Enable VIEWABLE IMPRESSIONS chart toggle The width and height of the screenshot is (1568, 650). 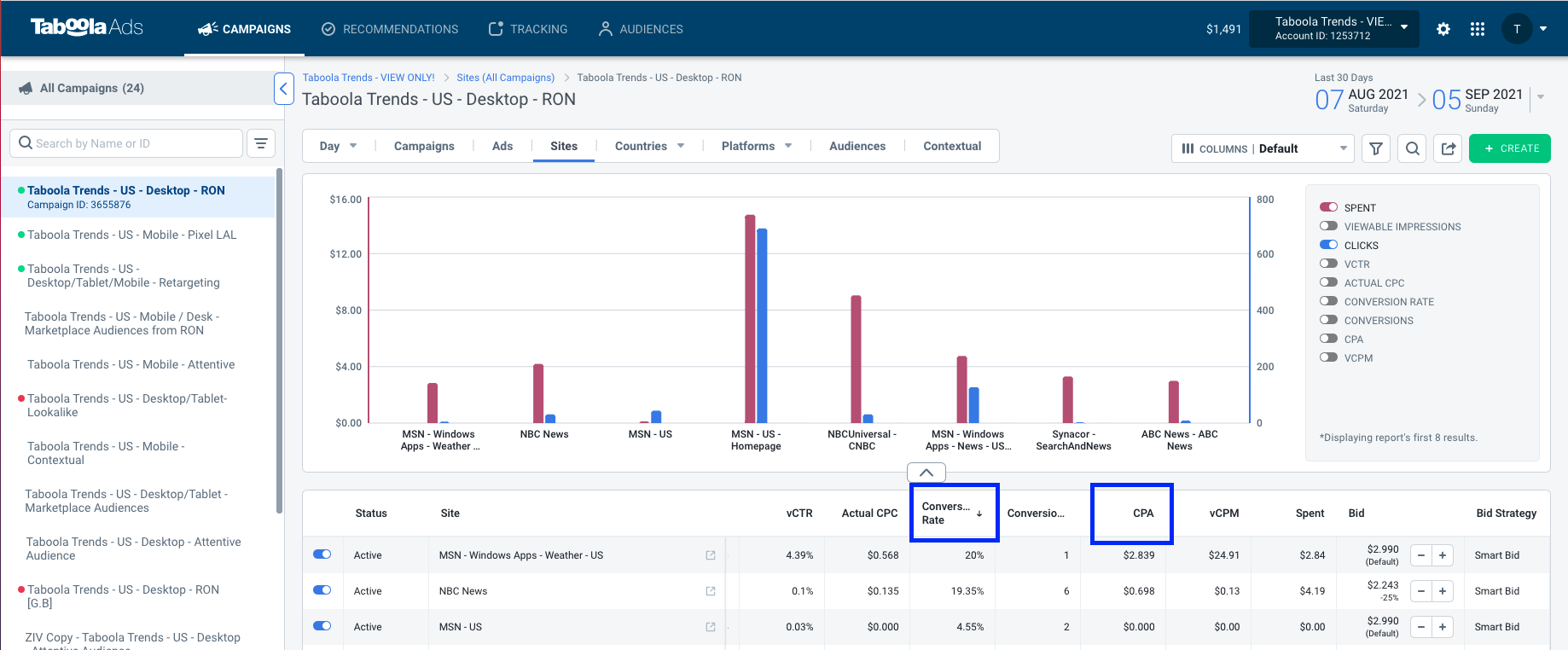point(1328,226)
